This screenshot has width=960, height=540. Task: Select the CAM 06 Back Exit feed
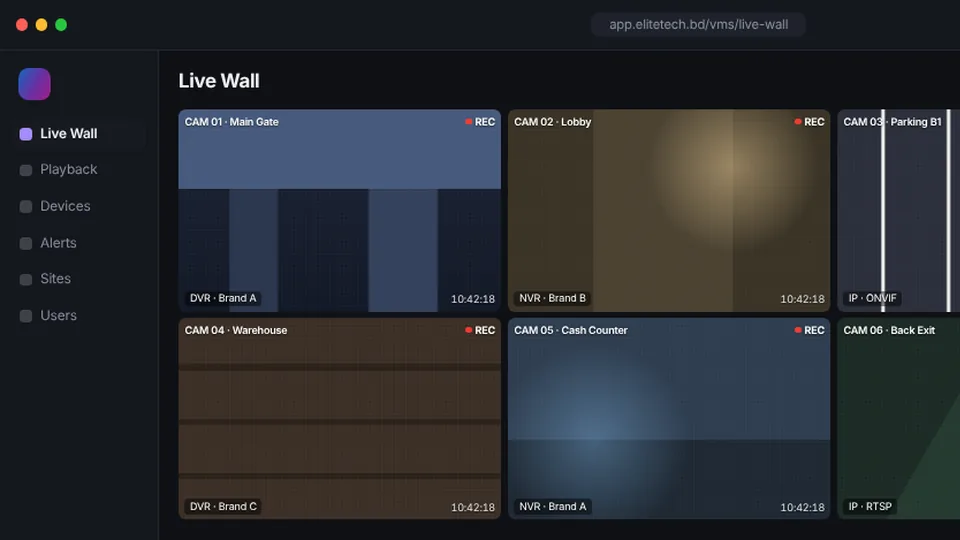pyautogui.click(x=899, y=418)
